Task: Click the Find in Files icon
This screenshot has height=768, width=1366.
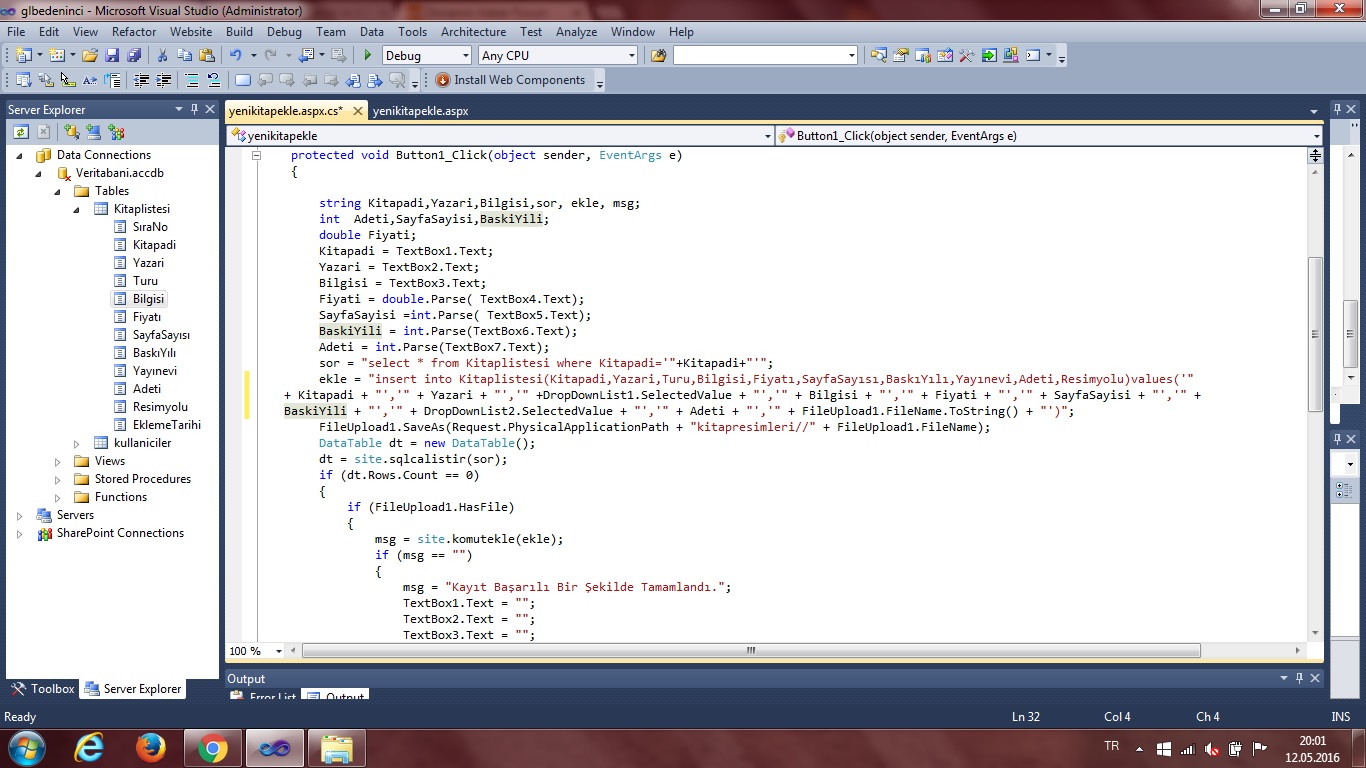Action: (x=658, y=55)
